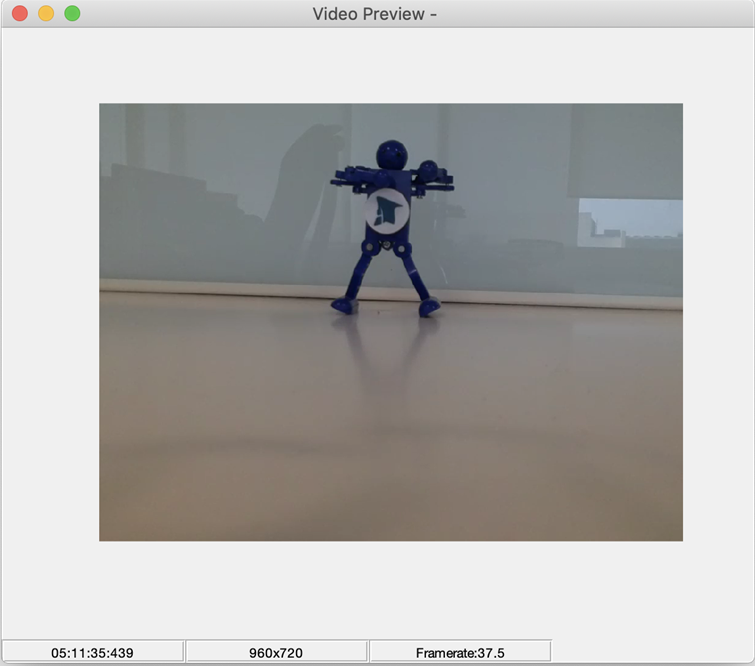Click the Framerate:37.5 status field
Viewport: 755px width, 666px height.
pos(460,653)
